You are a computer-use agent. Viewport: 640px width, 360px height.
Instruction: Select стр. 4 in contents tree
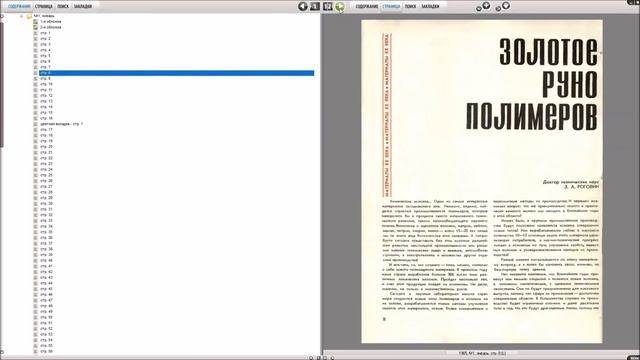45,50
